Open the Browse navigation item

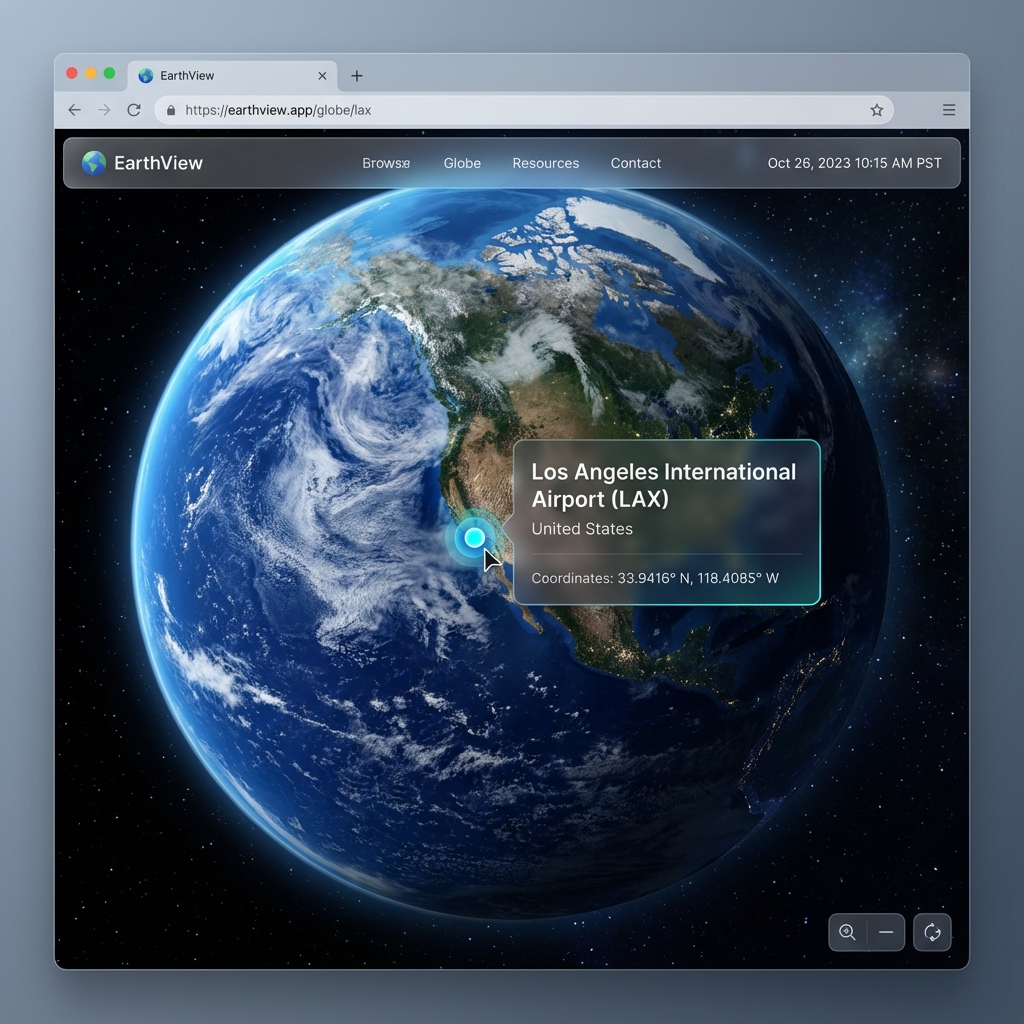point(386,163)
